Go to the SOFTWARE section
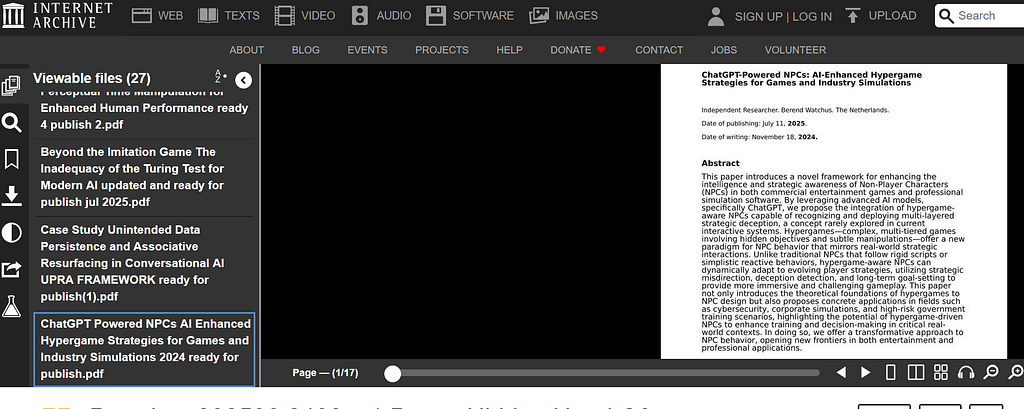 (483, 16)
